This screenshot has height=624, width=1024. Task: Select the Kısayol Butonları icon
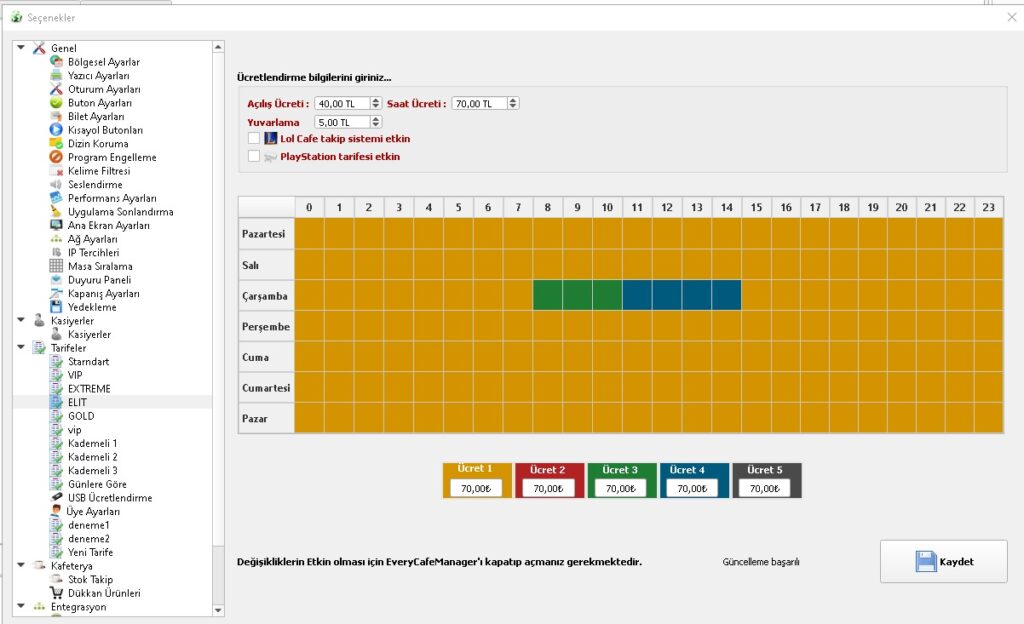pos(57,130)
